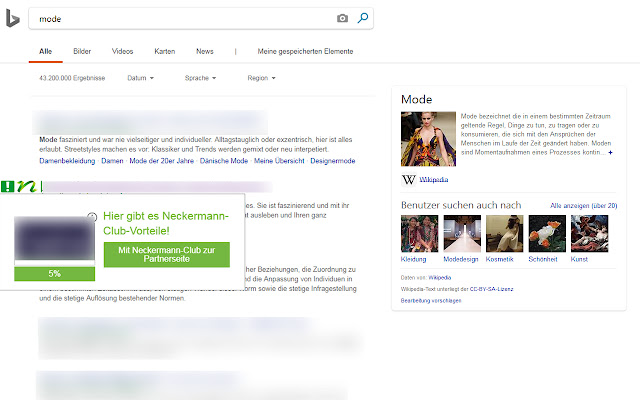Switch to the Bilder tab

[82, 51]
